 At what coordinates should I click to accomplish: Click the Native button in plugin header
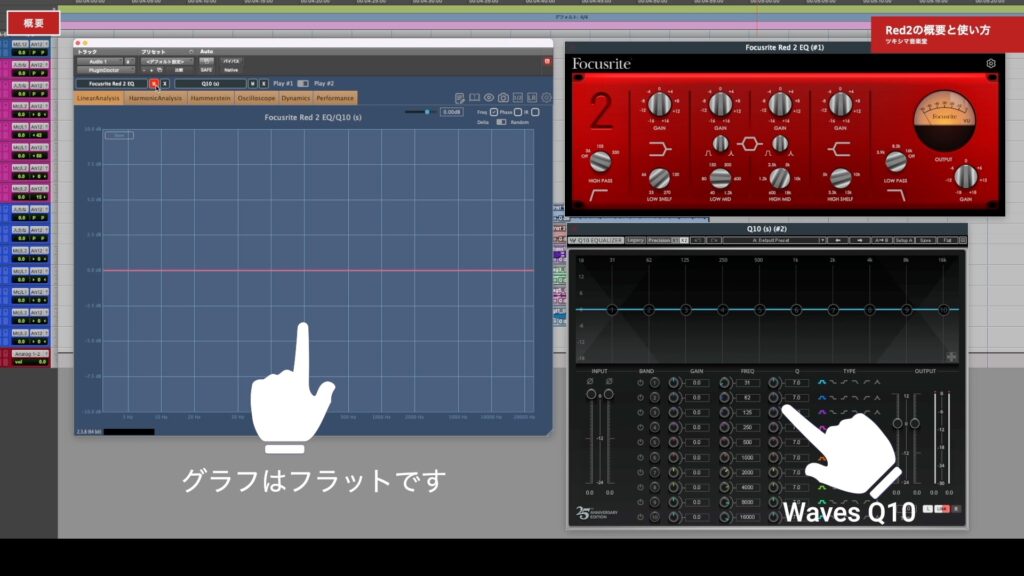tap(231, 70)
